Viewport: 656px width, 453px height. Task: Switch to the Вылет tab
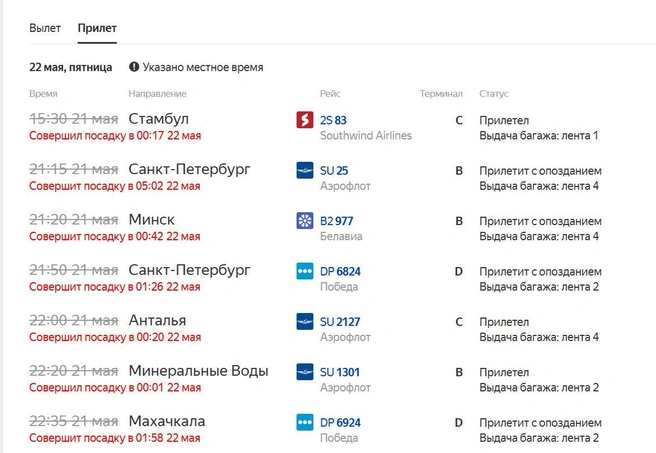[45, 28]
